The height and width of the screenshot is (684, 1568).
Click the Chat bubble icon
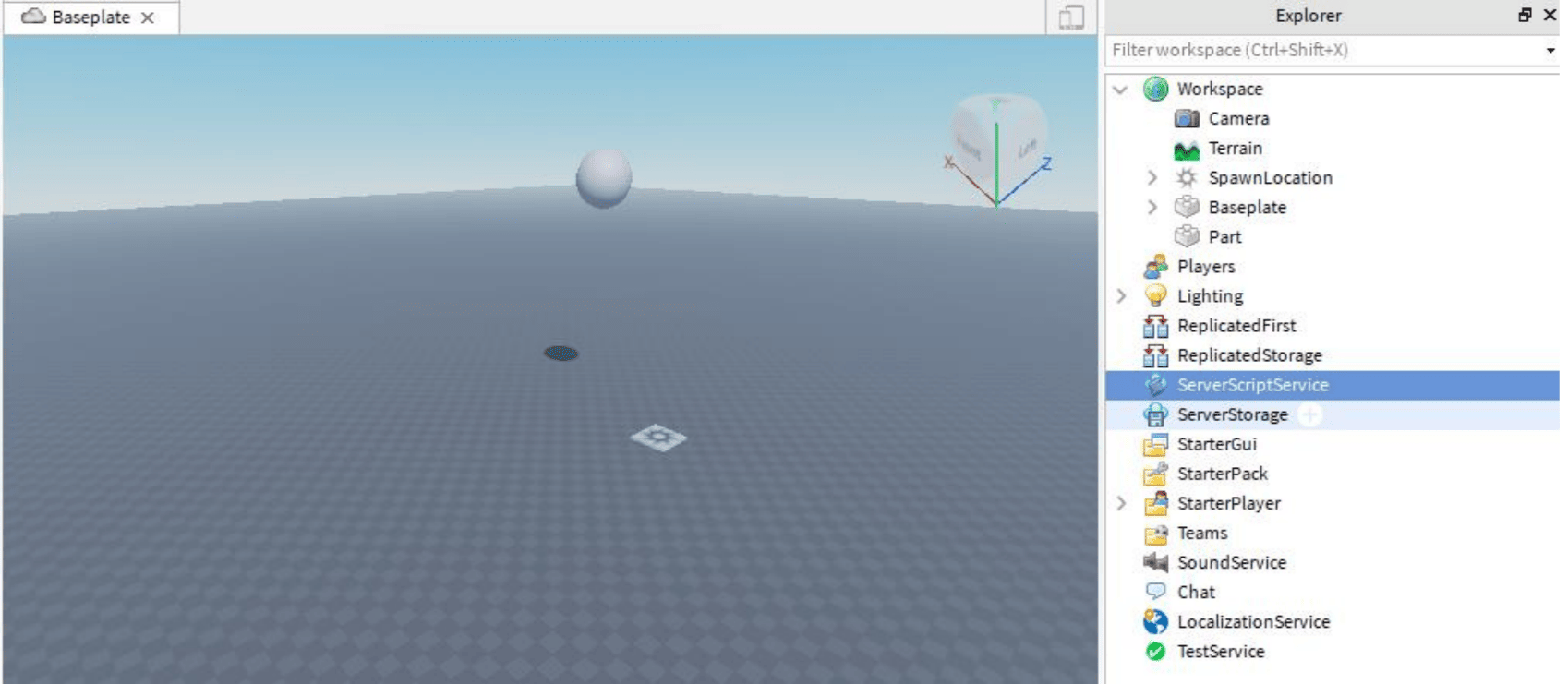(1155, 591)
